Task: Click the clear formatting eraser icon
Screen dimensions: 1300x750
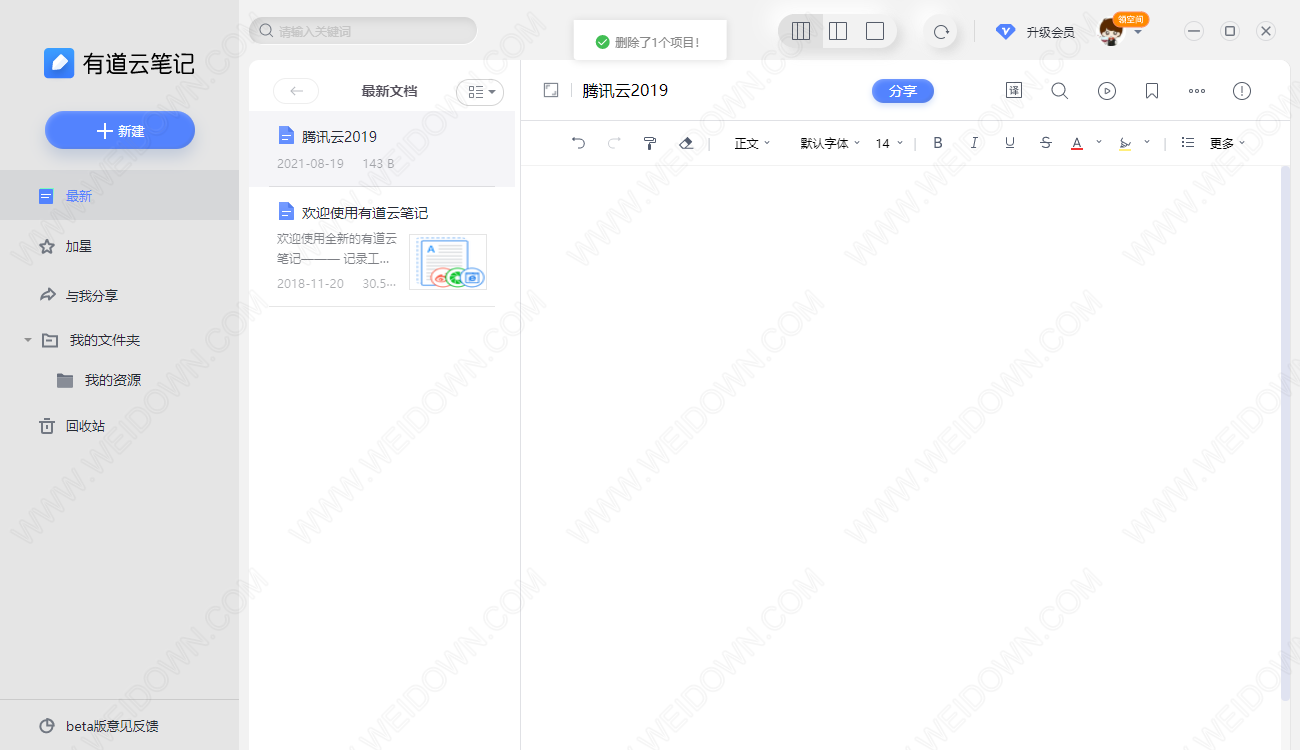Action: point(686,143)
